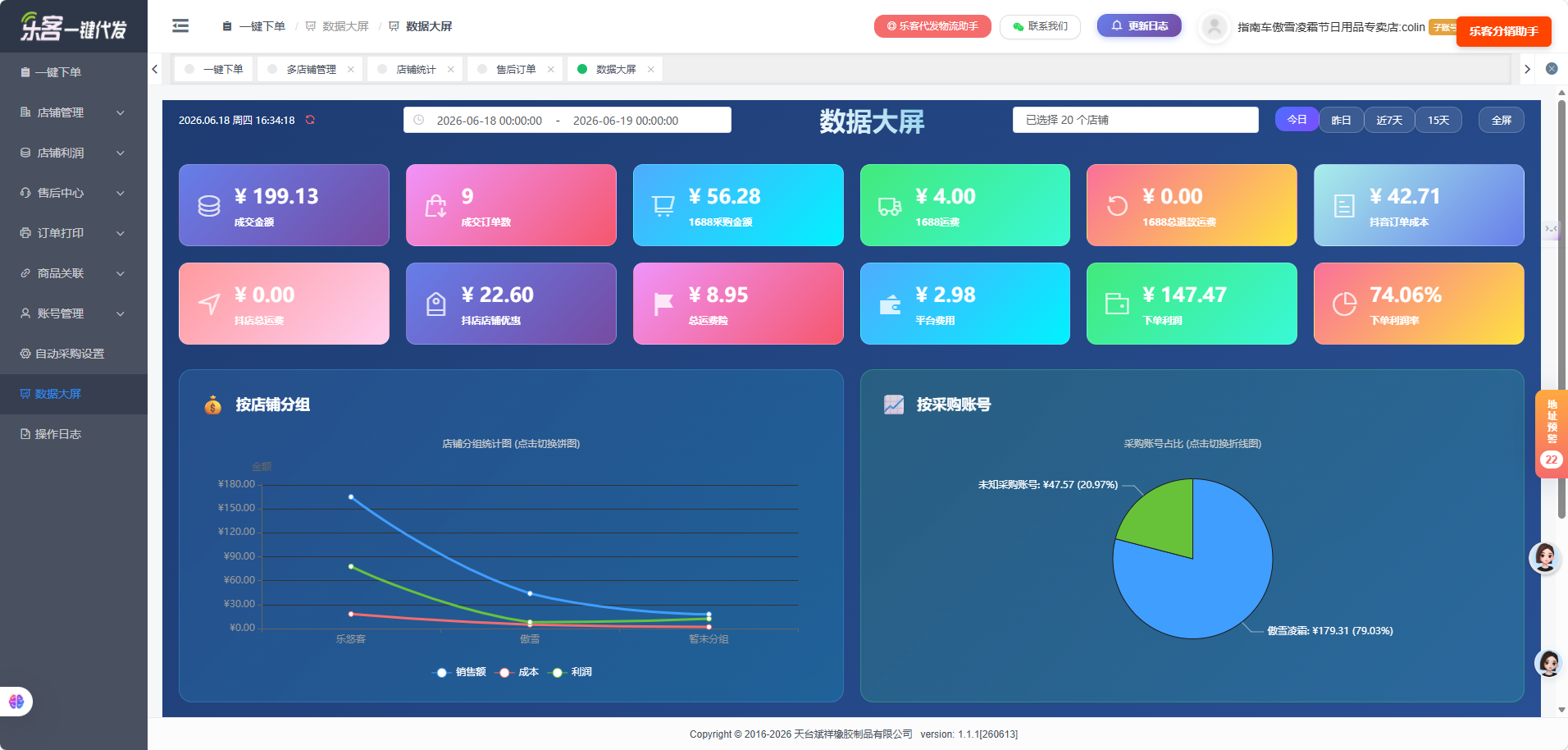Toggle the 利润 legend series
1568x750 pixels.
point(572,672)
